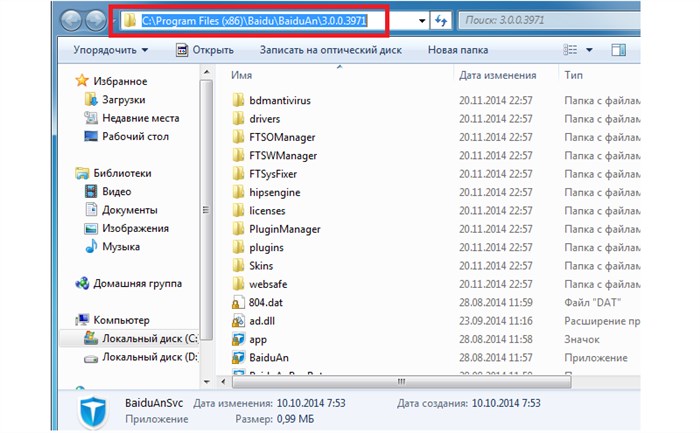
Task: Select the ad.dll file icon
Action: click(238, 321)
